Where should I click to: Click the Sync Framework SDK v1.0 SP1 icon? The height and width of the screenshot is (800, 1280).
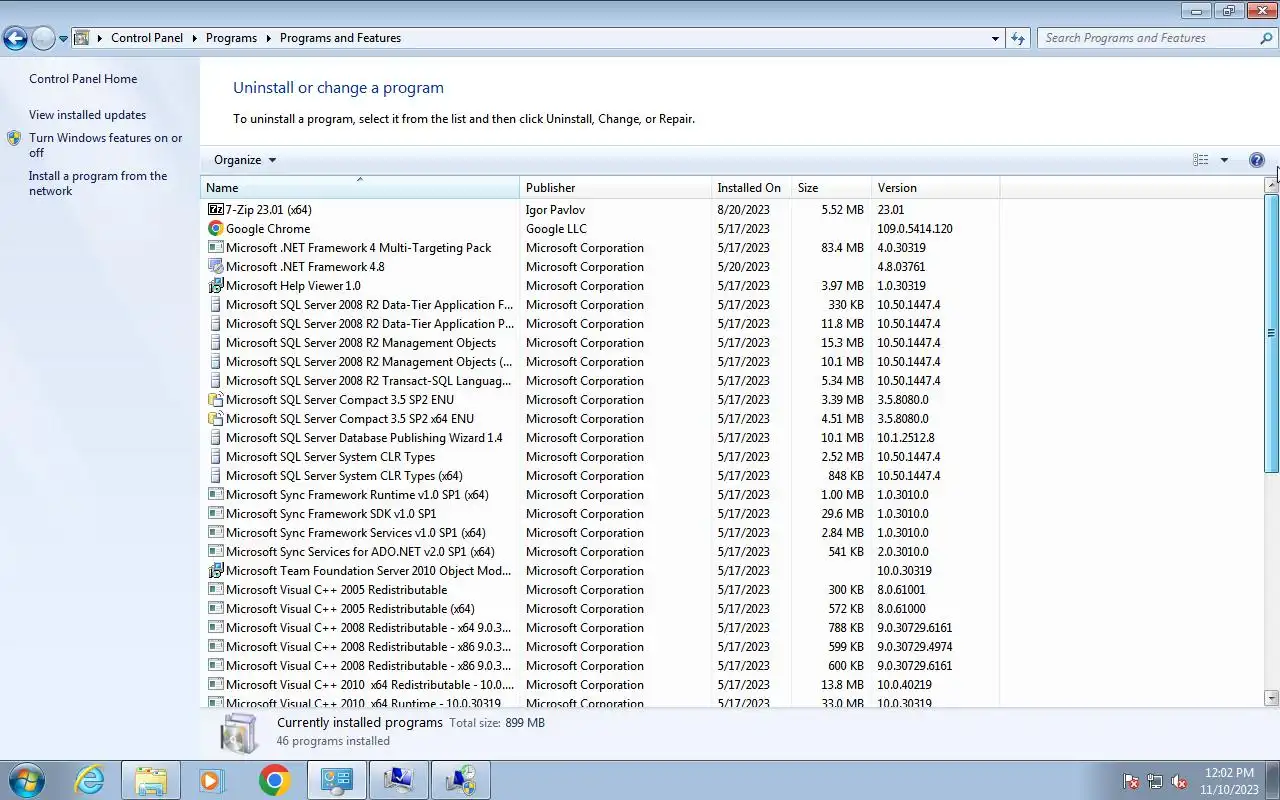(215, 514)
